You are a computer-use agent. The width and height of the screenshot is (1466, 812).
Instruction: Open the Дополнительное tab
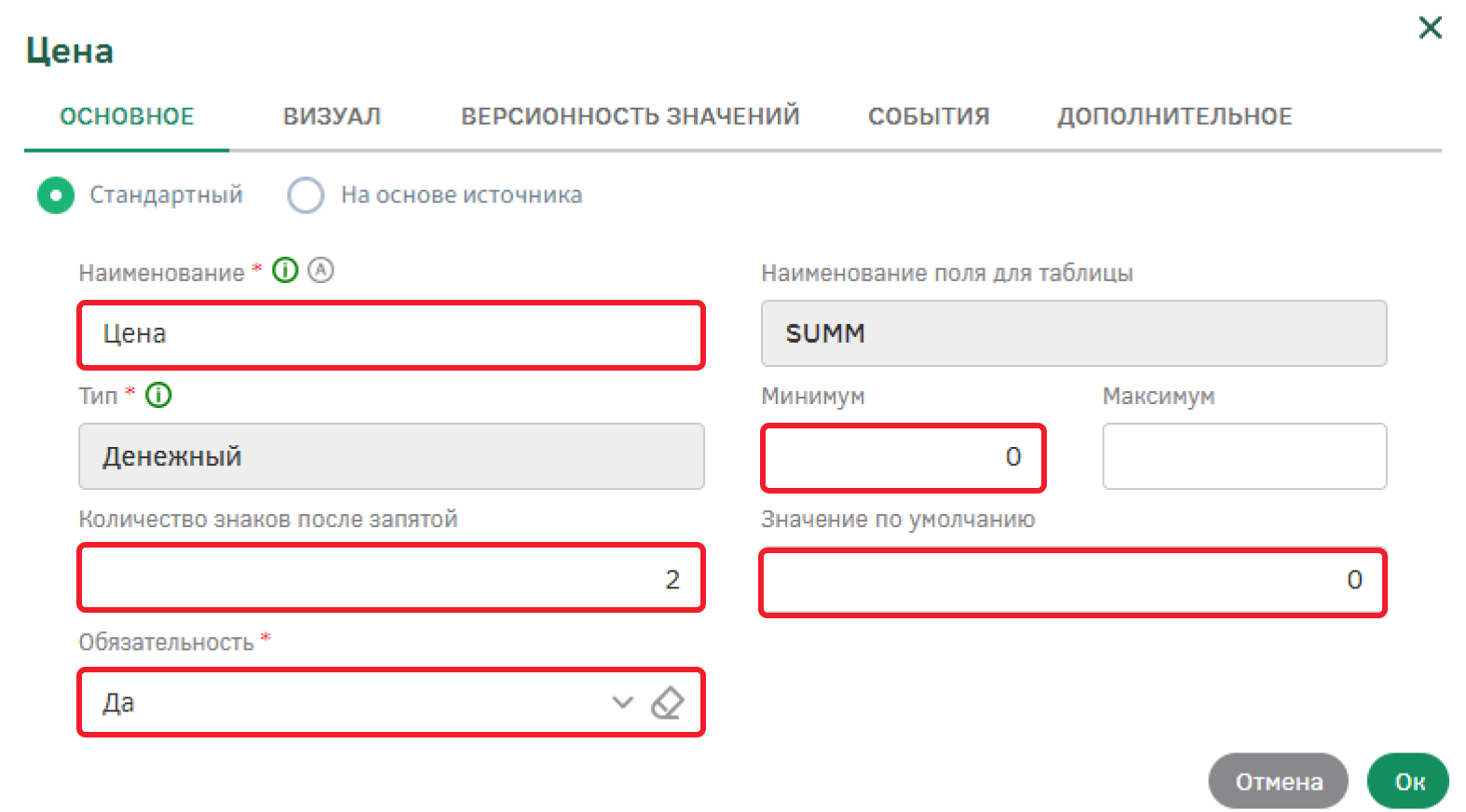click(1174, 116)
